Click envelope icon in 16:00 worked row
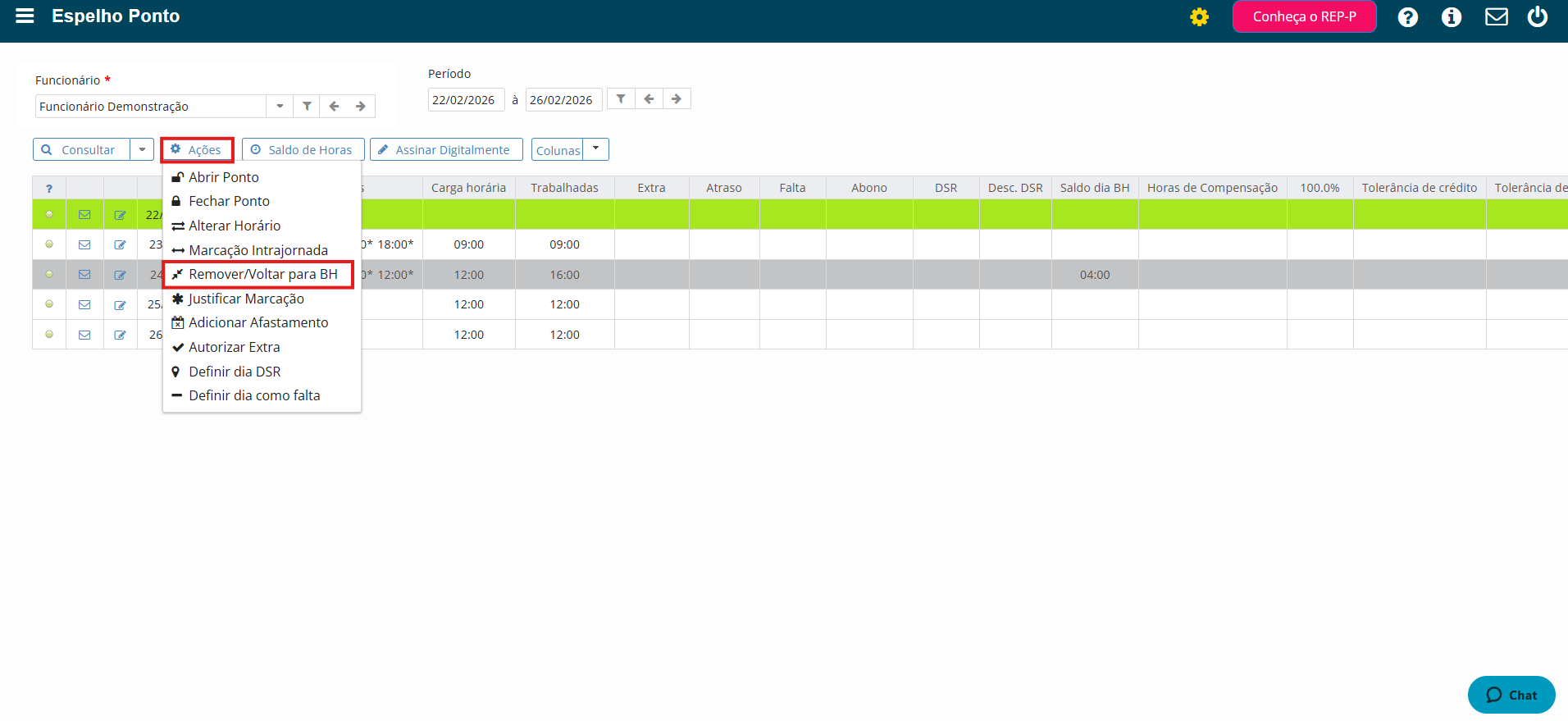 pos(84,274)
